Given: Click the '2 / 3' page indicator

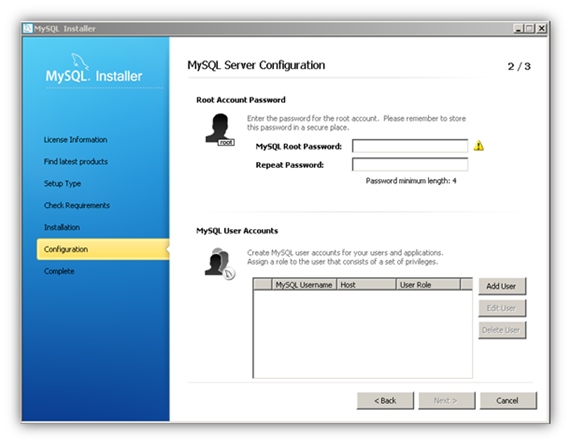Looking at the screenshot, I should [519, 66].
